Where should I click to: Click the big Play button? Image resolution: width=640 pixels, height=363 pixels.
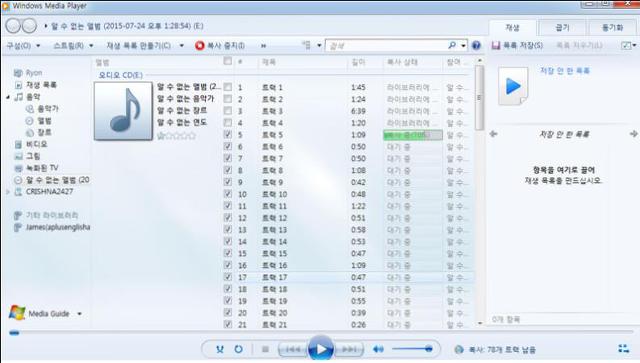pos(320,349)
